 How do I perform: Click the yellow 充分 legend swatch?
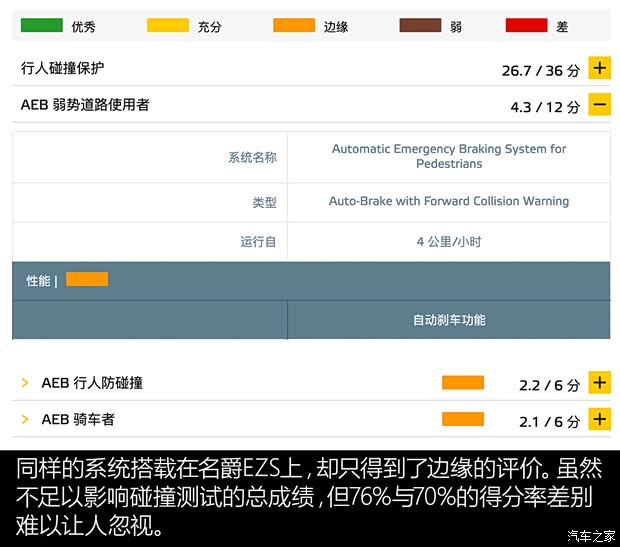(x=167, y=25)
